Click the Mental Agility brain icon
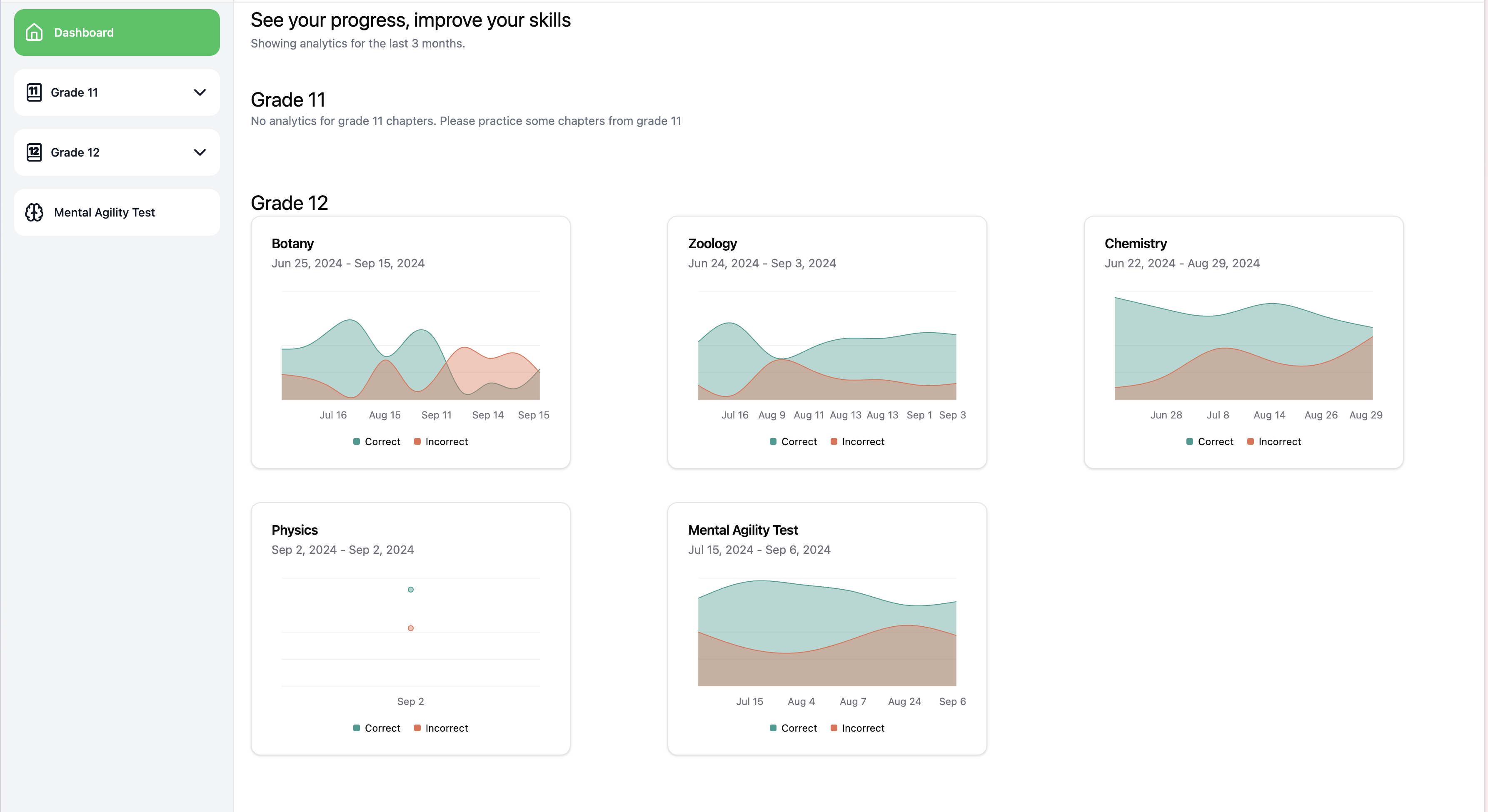 [34, 212]
